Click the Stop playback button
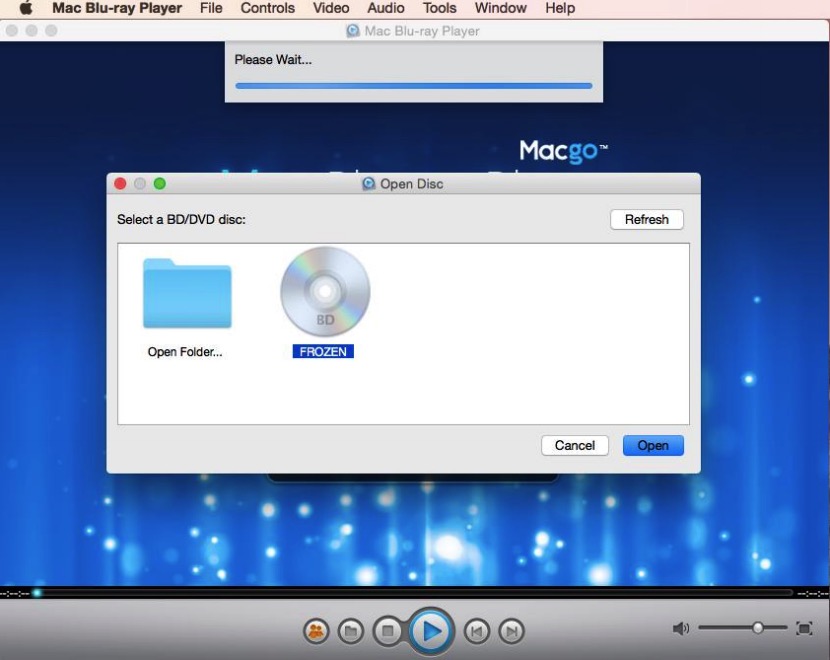Screen dimensions: 830x660 (387, 631)
